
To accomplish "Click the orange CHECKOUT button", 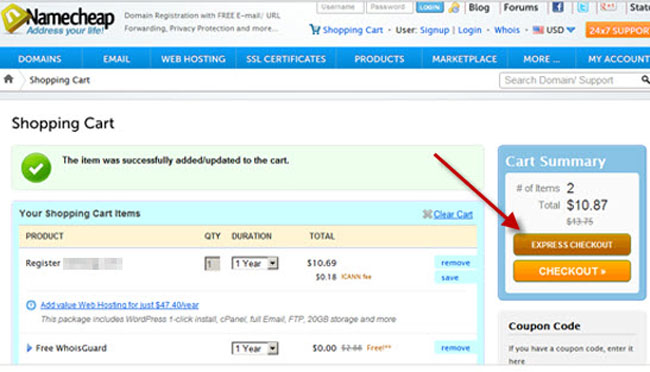I will pyautogui.click(x=572, y=271).
